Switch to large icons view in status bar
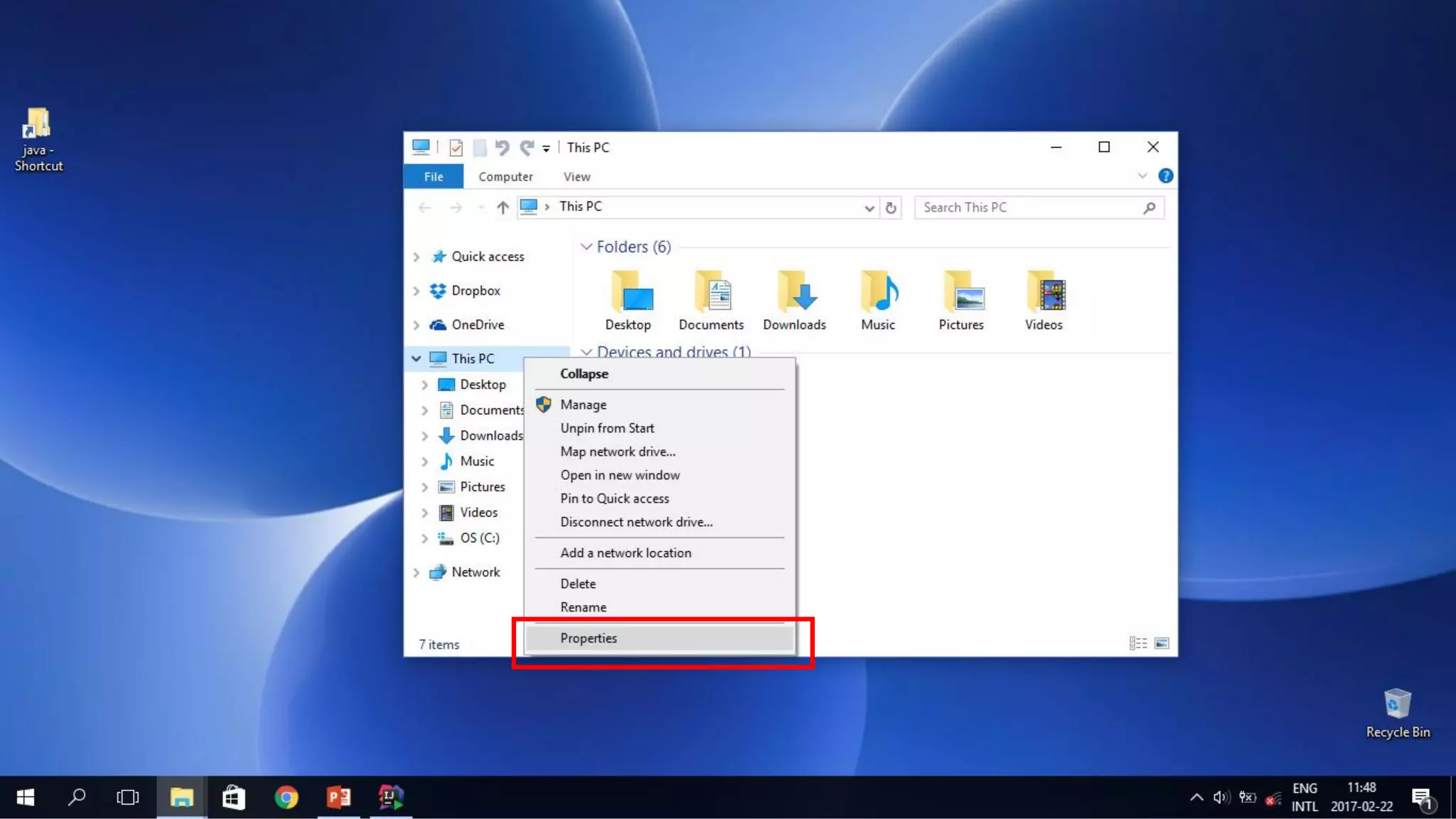The image size is (1456, 819). pos(1162,643)
